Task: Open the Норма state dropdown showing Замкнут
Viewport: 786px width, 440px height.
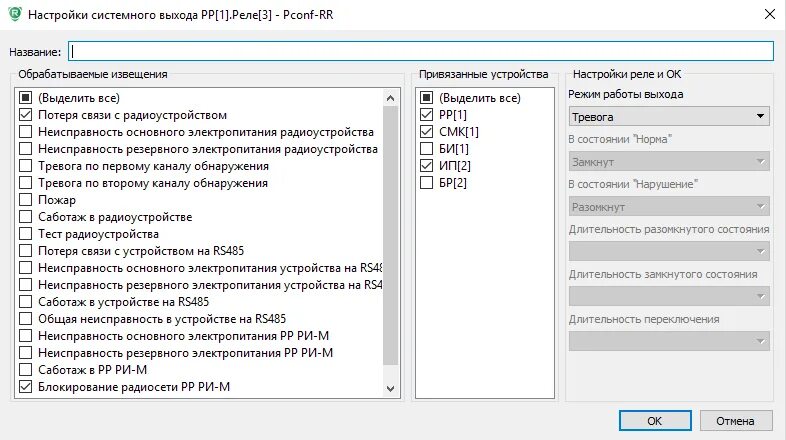Action: tap(669, 161)
